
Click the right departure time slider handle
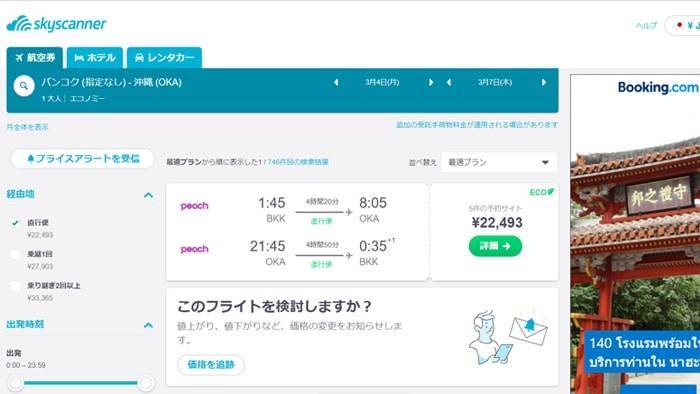point(146,383)
